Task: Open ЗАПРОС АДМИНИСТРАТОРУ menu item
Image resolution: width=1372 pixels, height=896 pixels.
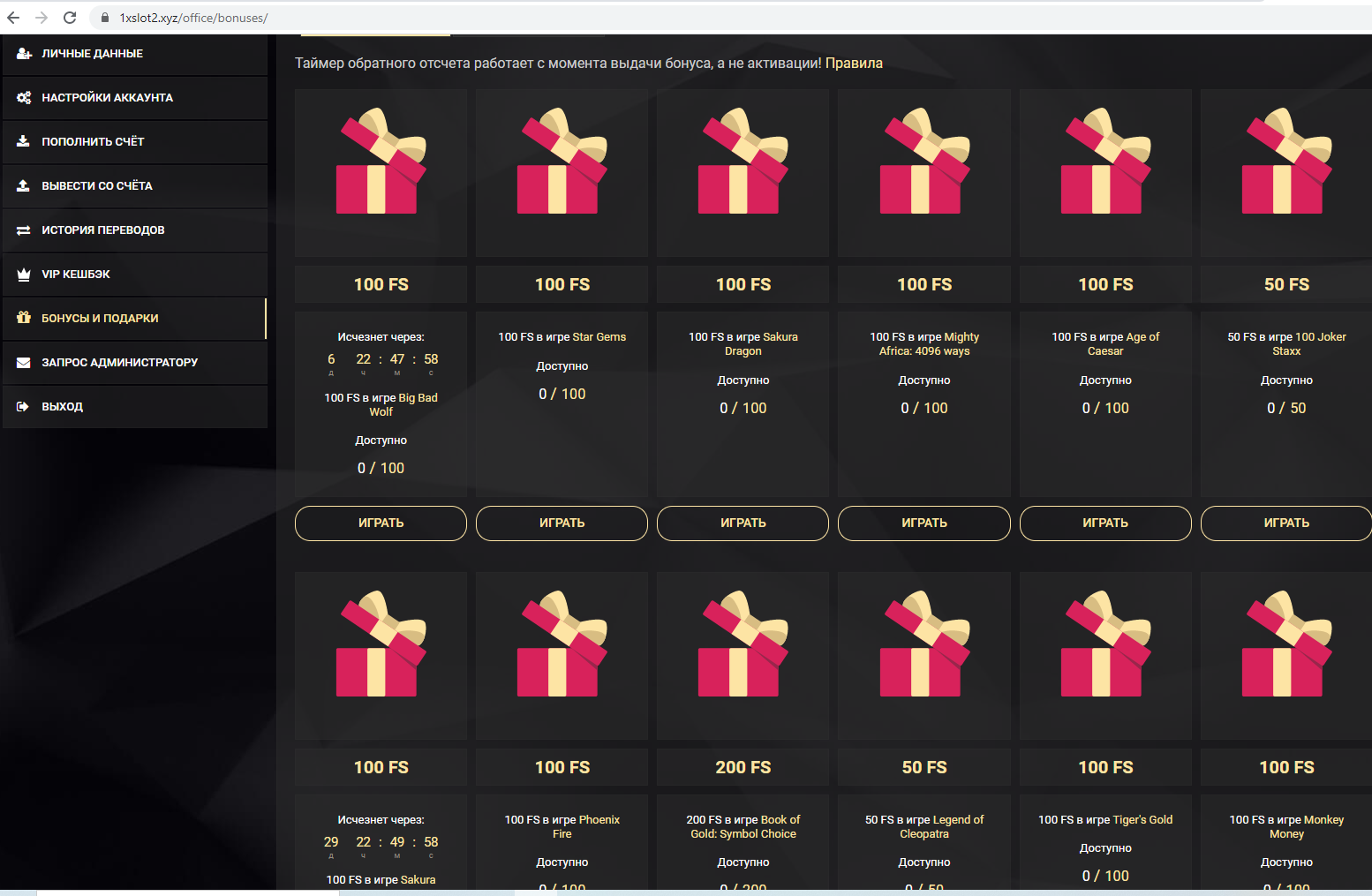Action: click(134, 363)
